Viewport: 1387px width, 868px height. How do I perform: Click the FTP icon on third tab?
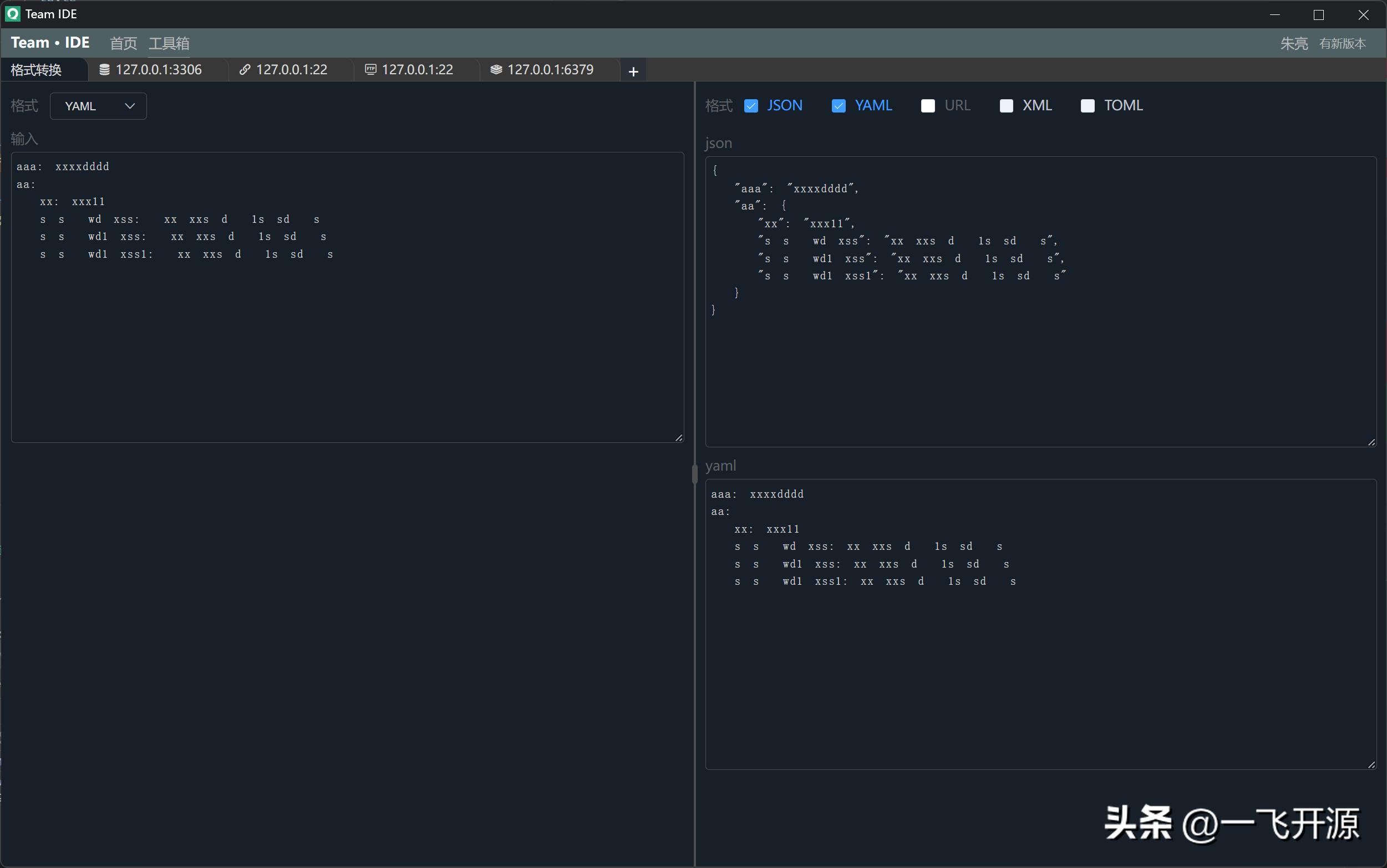click(x=370, y=70)
